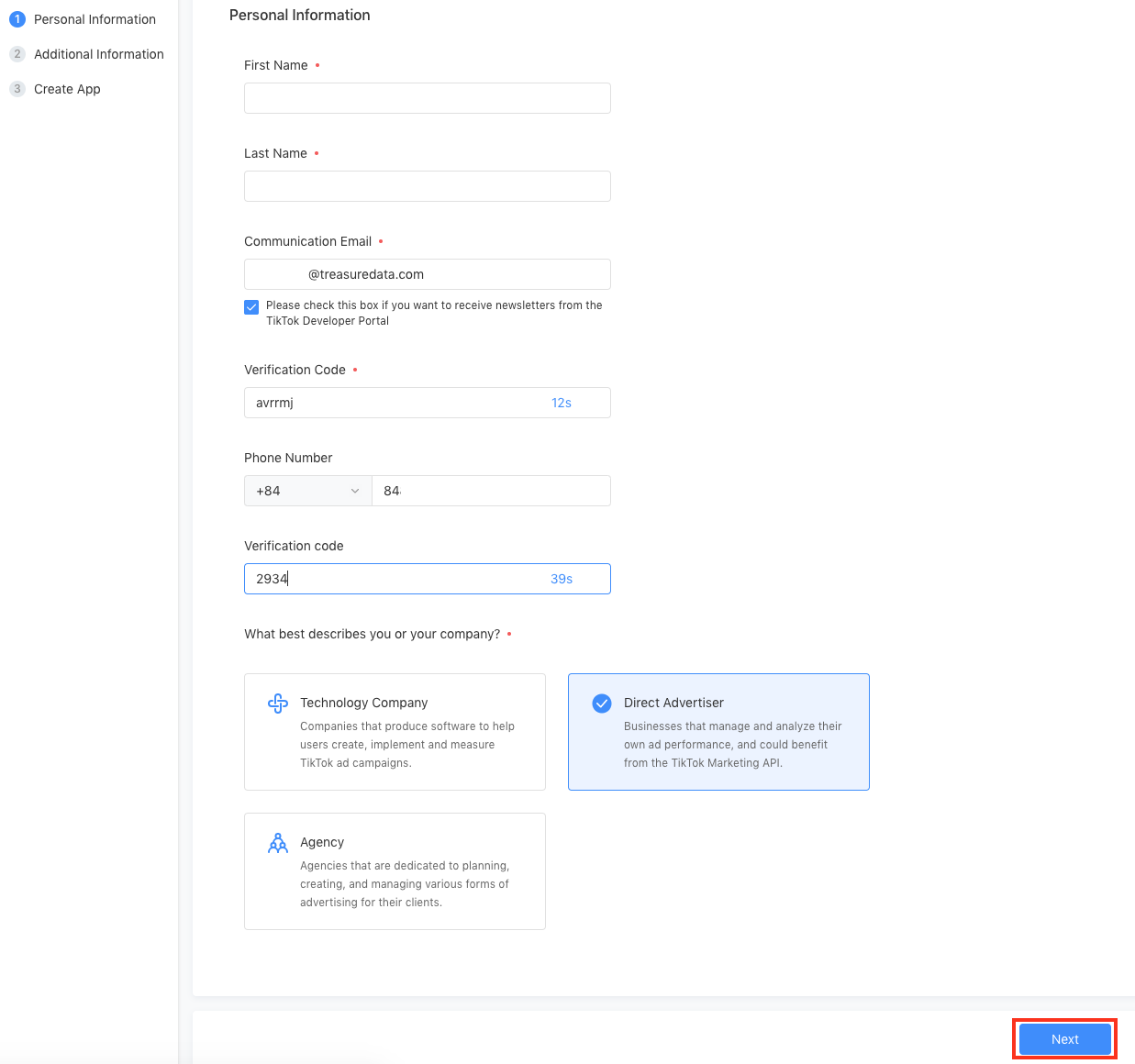The height and width of the screenshot is (1064, 1135).
Task: Select the Agency option card
Action: click(x=395, y=871)
